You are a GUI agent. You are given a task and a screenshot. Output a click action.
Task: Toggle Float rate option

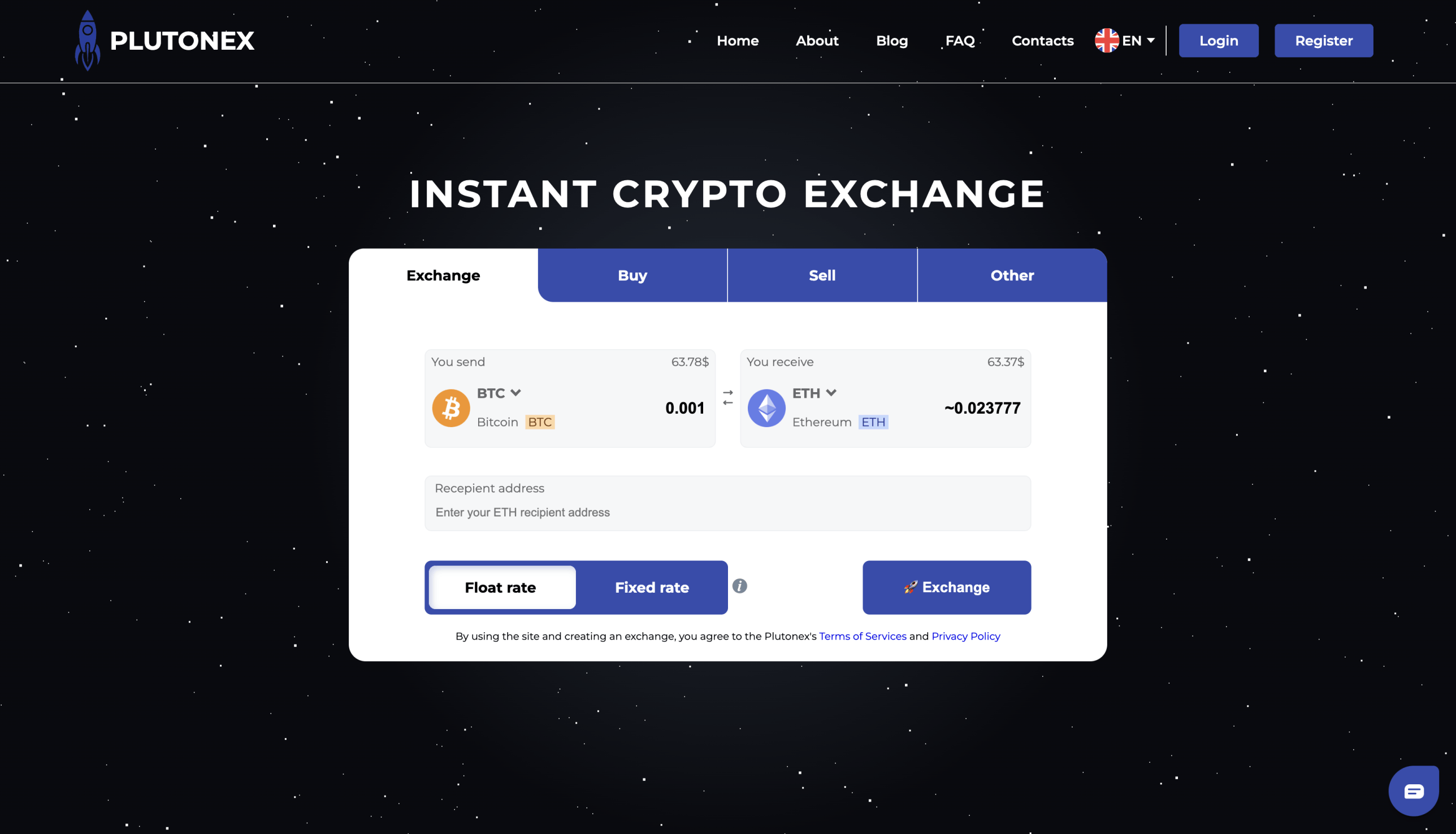(x=500, y=587)
